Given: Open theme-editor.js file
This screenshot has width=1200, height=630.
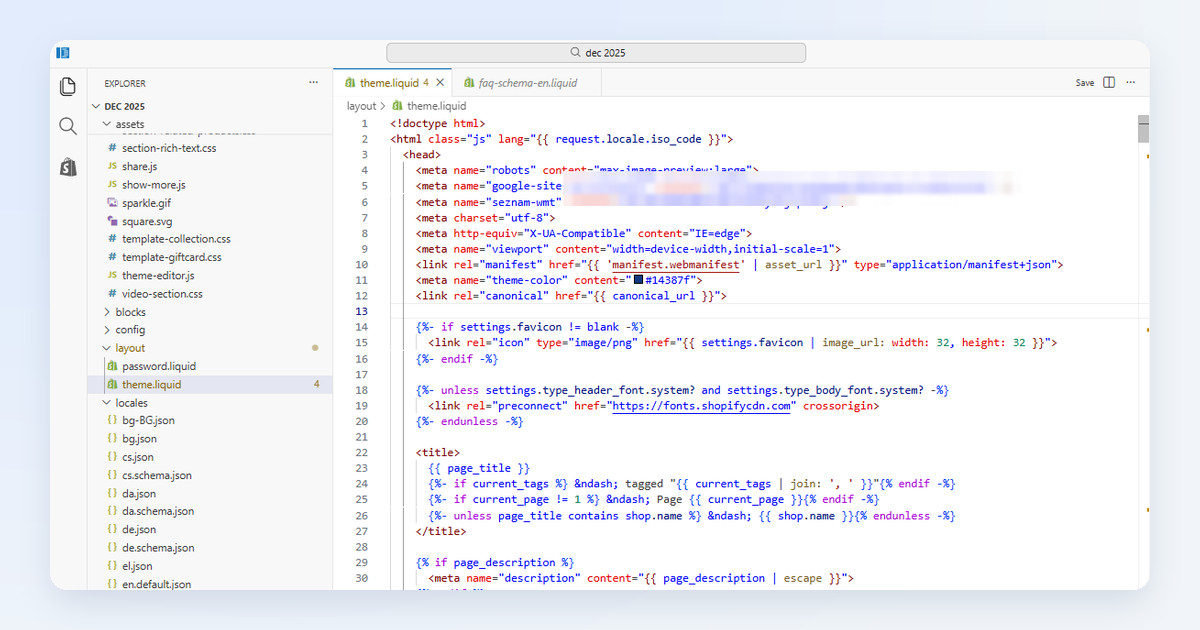Looking at the screenshot, I should 158,275.
